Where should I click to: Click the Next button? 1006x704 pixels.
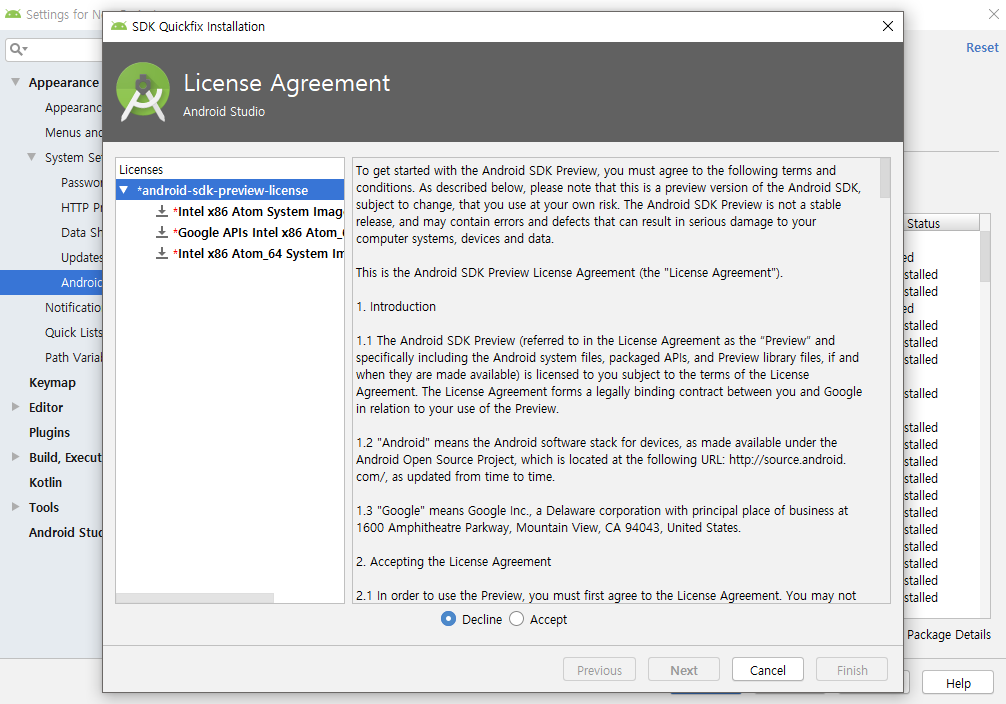[x=683, y=669]
